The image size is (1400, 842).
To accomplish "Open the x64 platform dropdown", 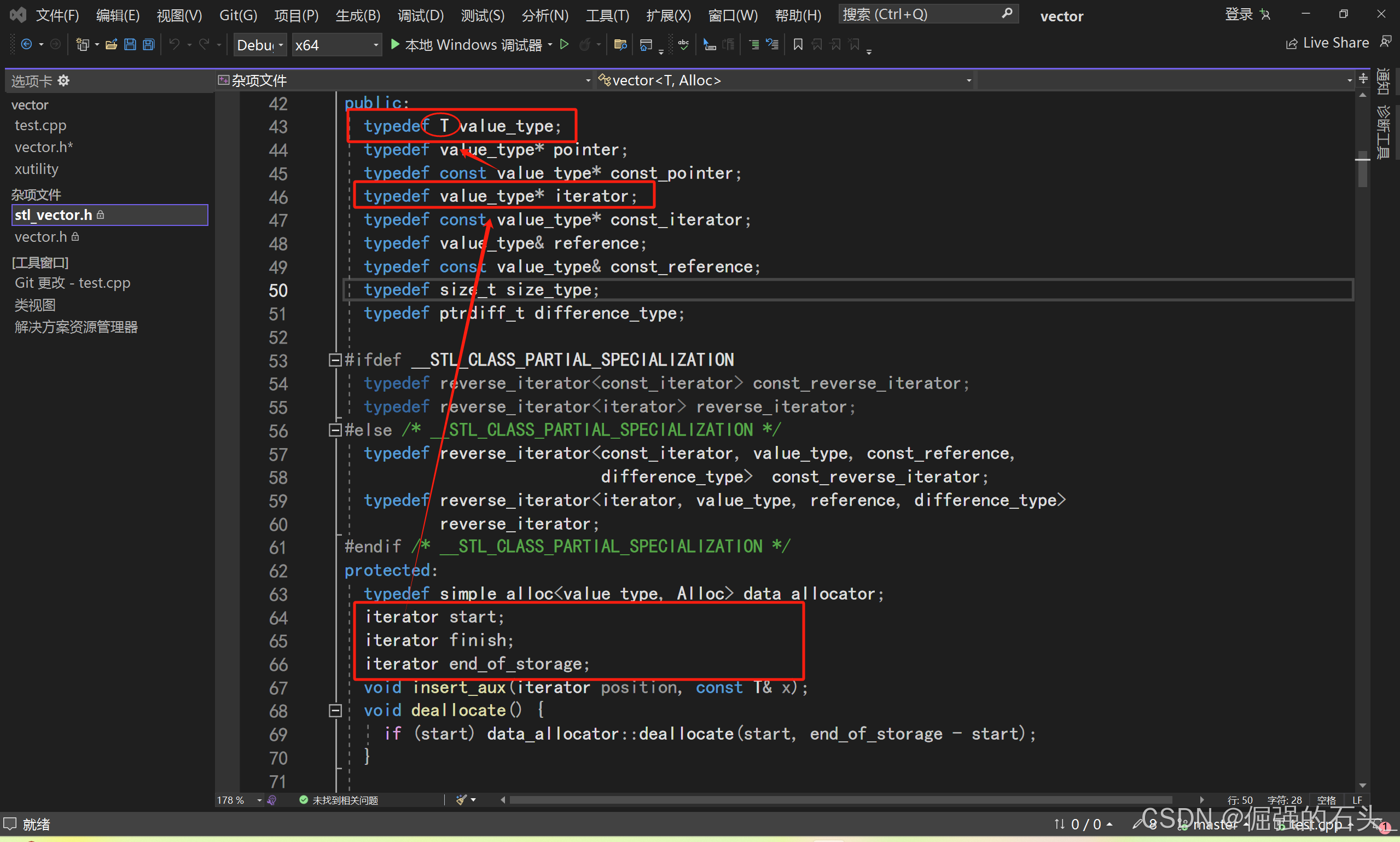I will (336, 45).
